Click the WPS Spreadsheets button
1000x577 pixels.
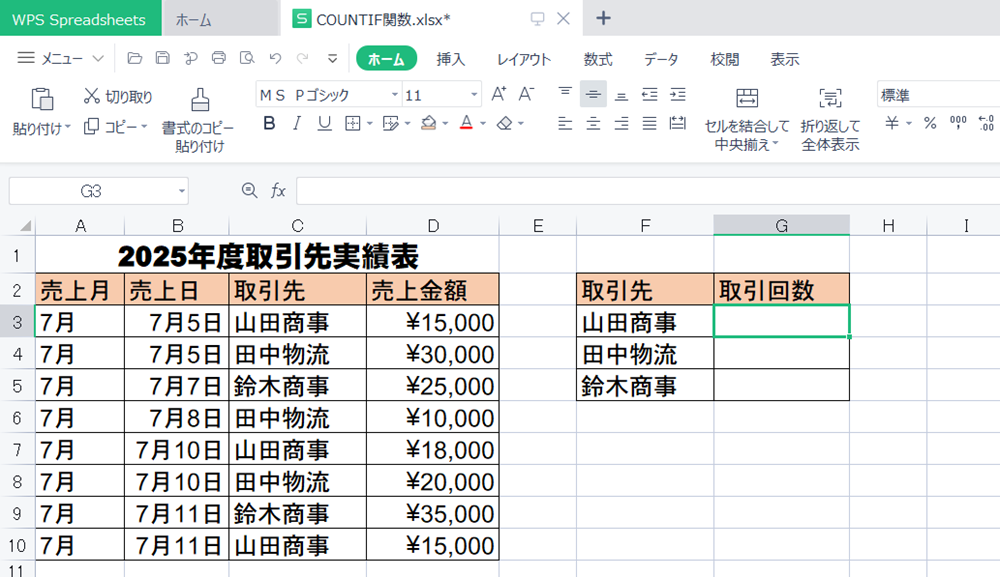tap(78, 19)
